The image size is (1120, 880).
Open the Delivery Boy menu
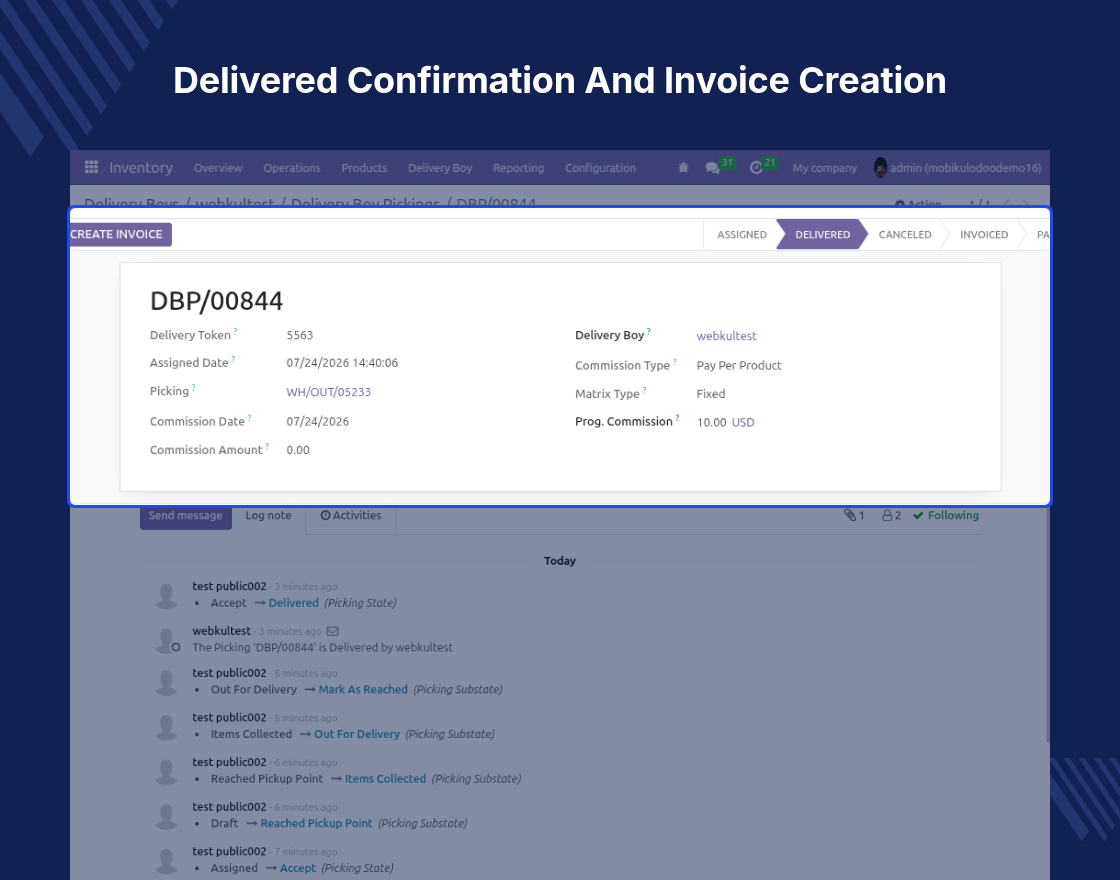440,168
